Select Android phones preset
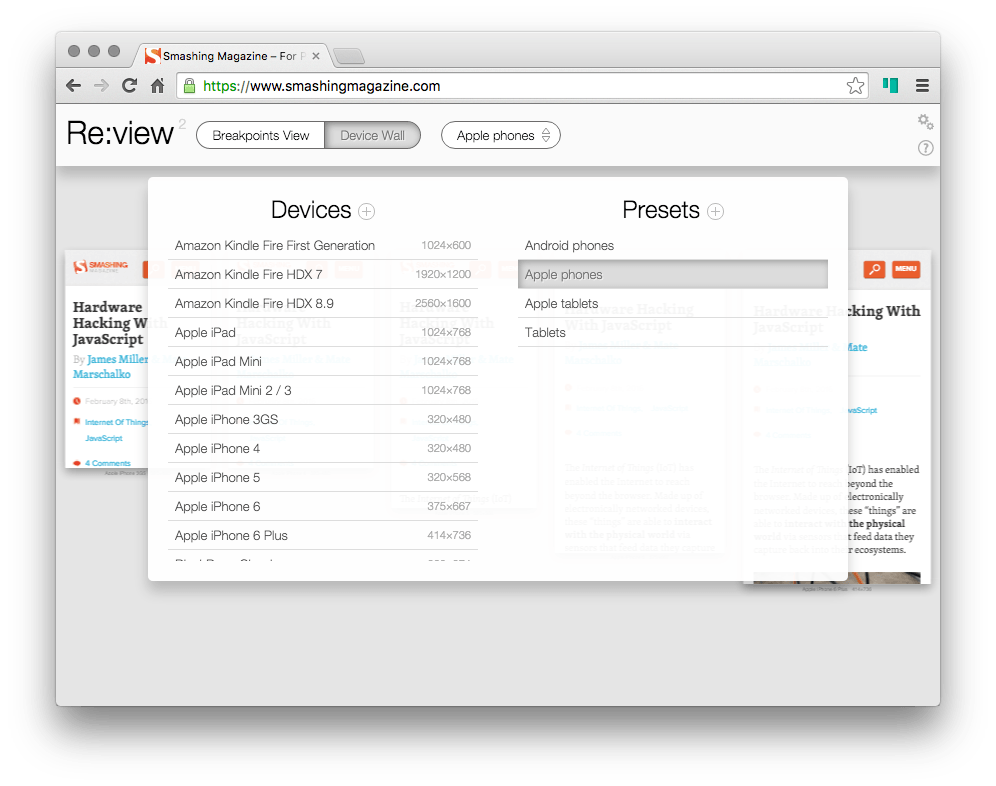Image resolution: width=996 pixels, height=786 pixels. tap(673, 245)
